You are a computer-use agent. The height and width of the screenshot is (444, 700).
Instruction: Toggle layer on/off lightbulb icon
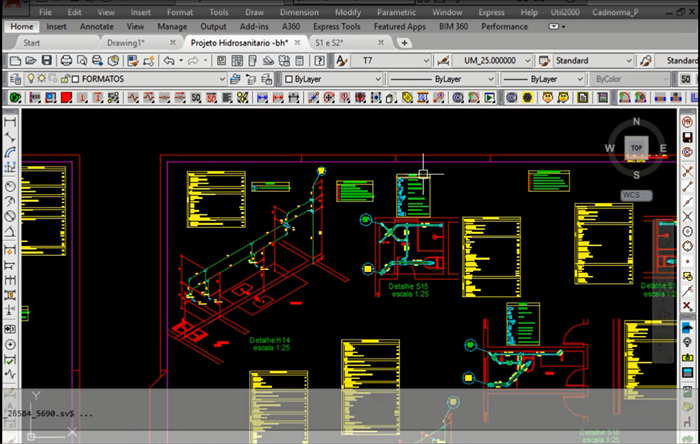click(x=31, y=79)
